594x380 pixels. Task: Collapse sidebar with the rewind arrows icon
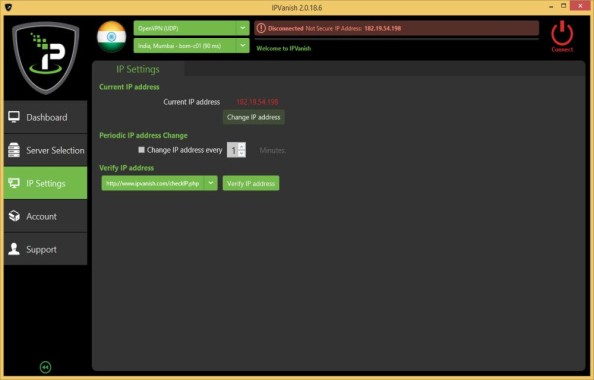[x=45, y=367]
